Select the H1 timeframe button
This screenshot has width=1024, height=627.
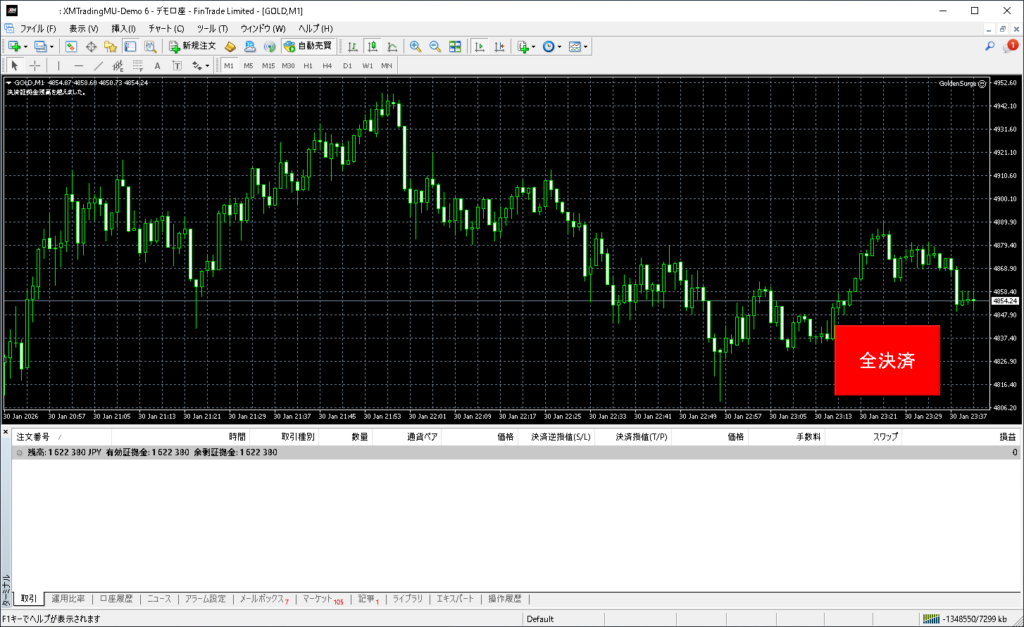click(x=308, y=65)
